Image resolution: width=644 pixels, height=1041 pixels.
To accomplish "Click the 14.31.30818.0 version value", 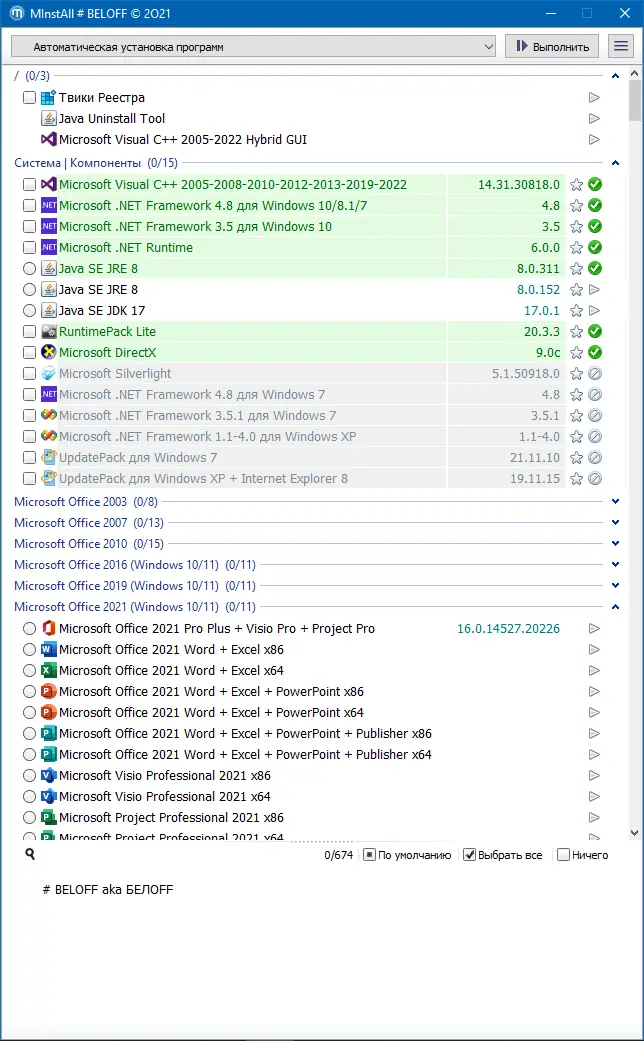I will [519, 185].
